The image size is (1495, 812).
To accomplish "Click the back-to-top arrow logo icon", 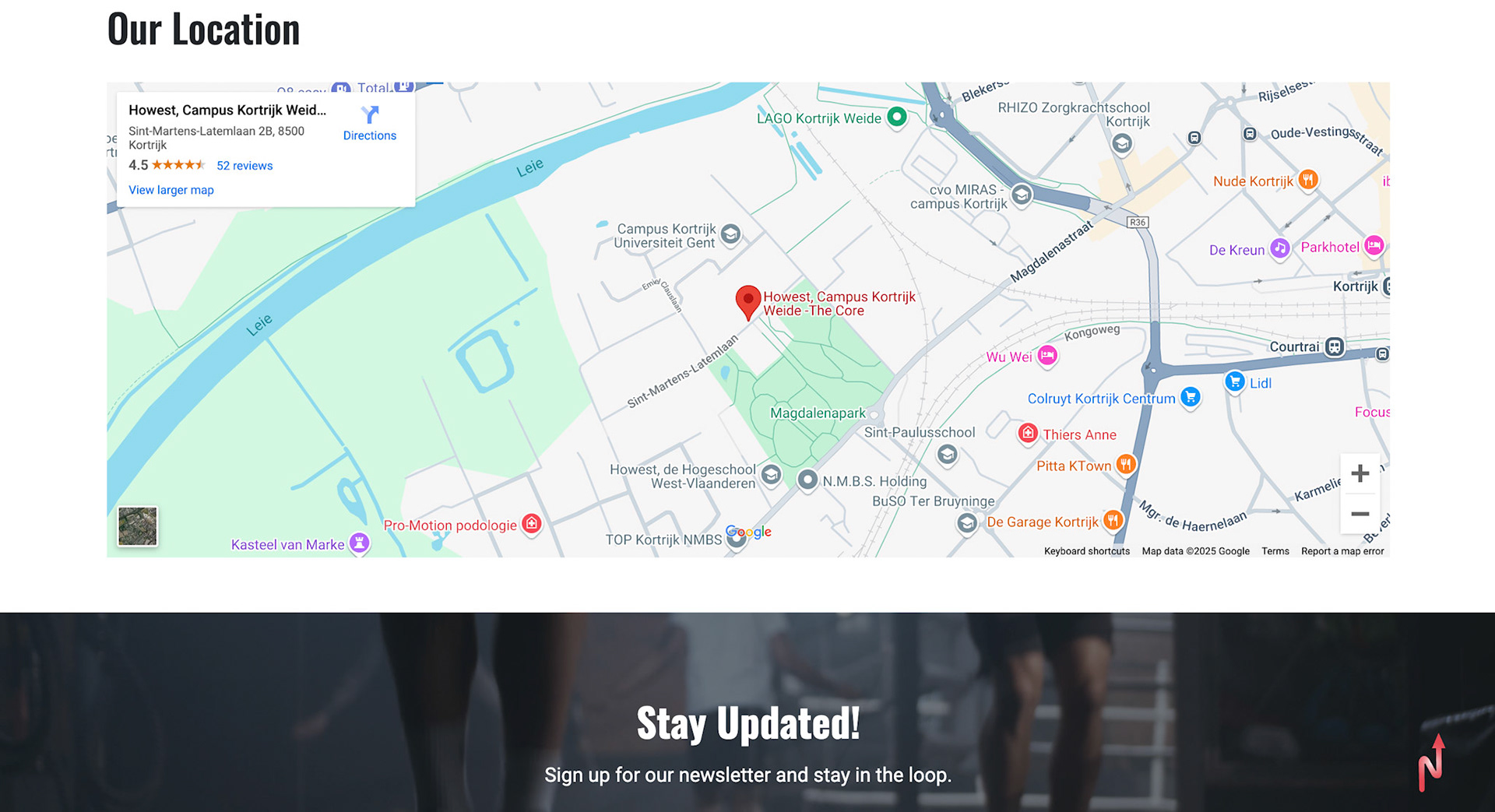I will [x=1431, y=763].
